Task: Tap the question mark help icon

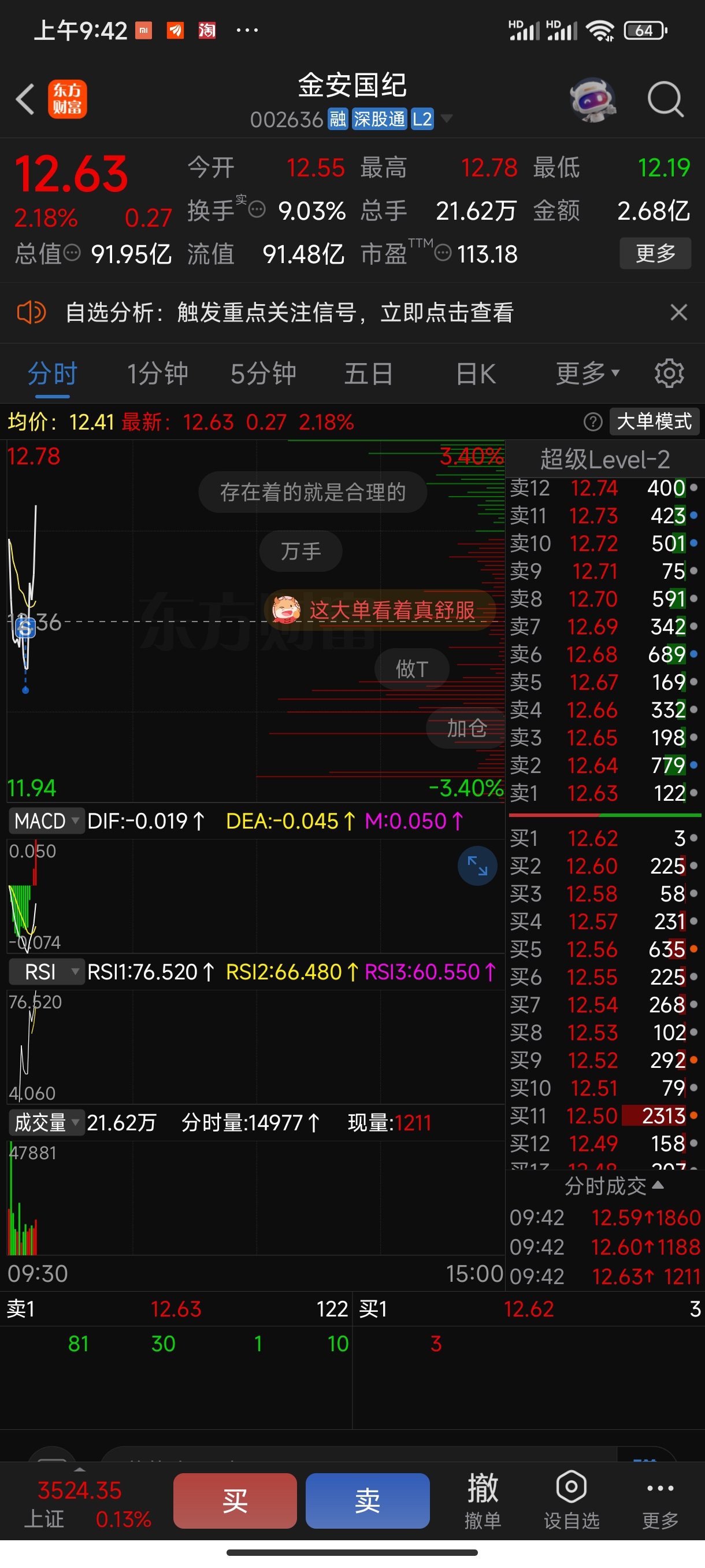Action: [593, 422]
